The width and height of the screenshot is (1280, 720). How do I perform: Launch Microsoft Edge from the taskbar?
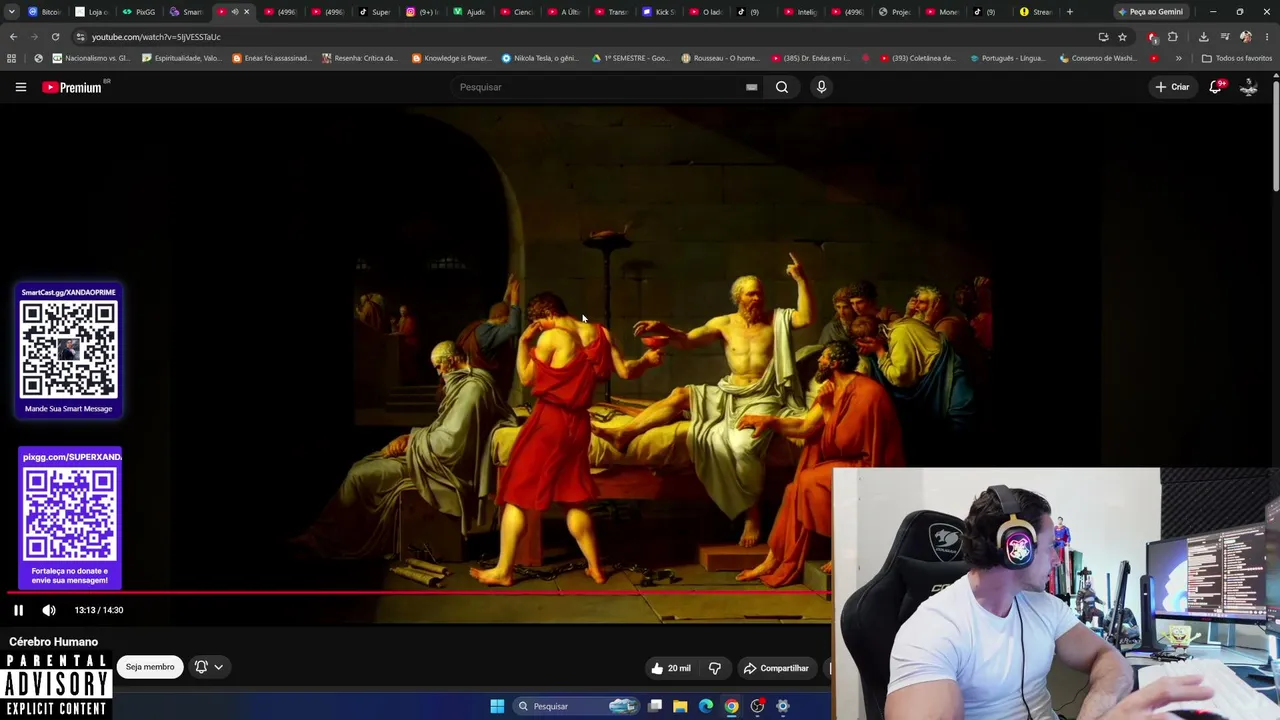point(706,706)
